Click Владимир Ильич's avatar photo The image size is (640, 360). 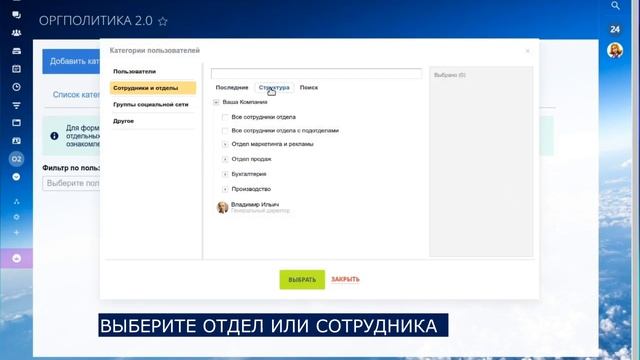222,207
